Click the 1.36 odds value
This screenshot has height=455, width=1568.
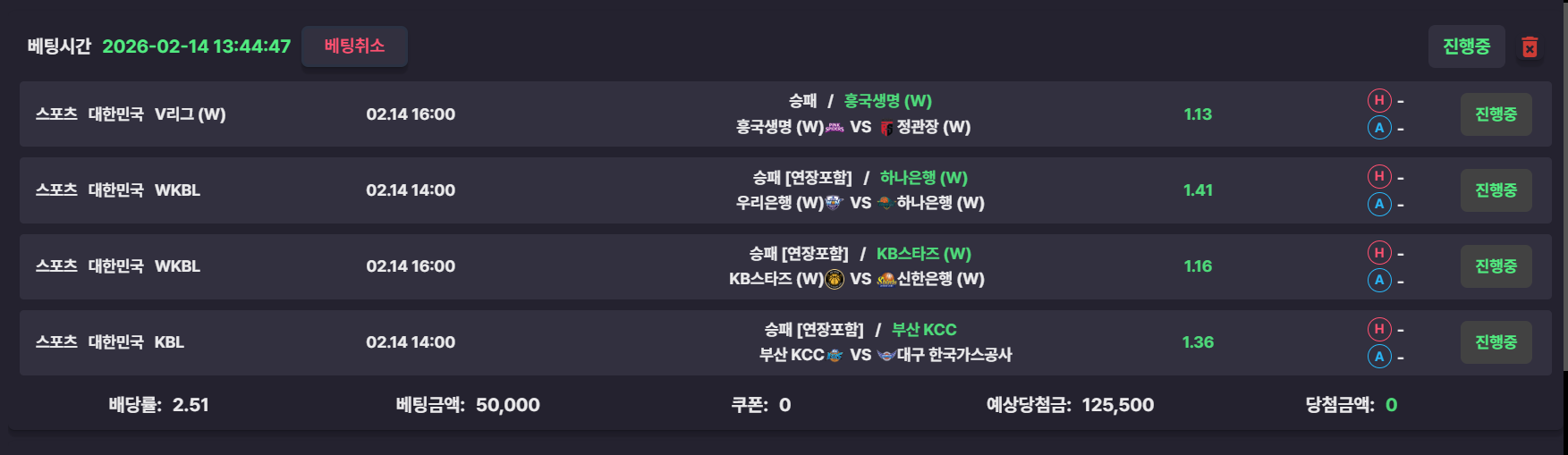[x=1198, y=342]
